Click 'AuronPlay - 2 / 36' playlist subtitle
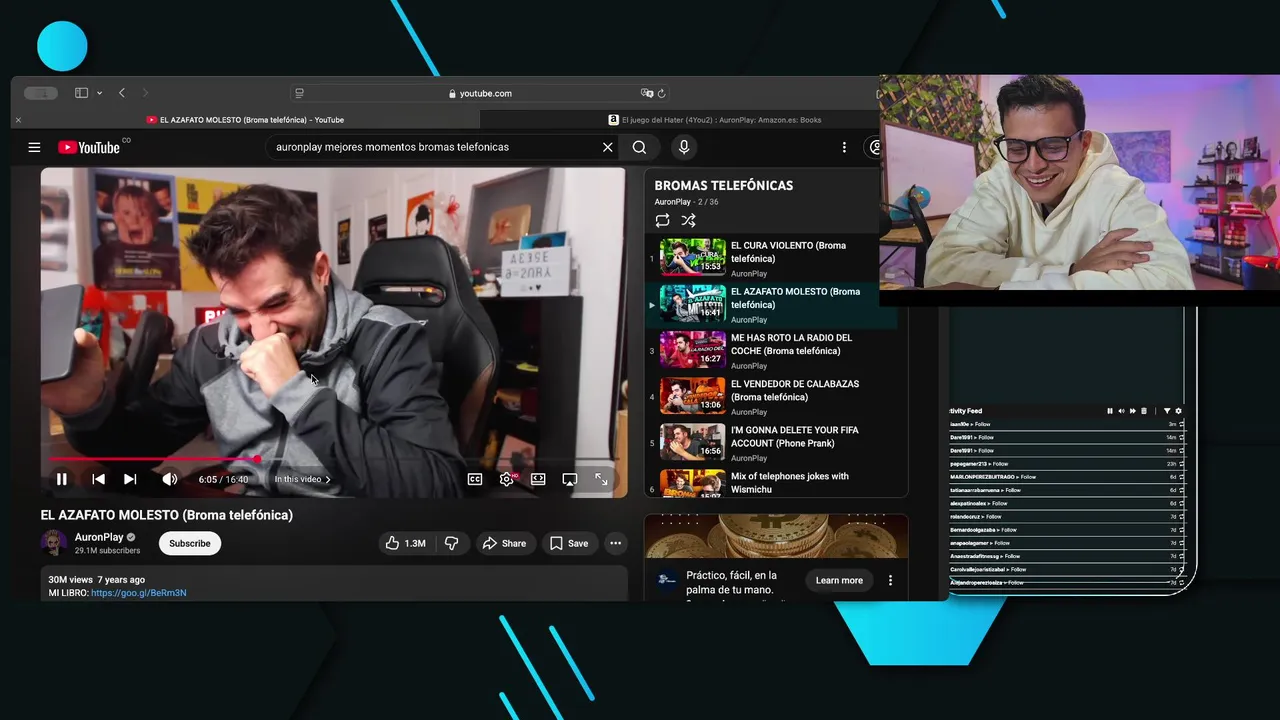The width and height of the screenshot is (1280, 720). click(686, 202)
